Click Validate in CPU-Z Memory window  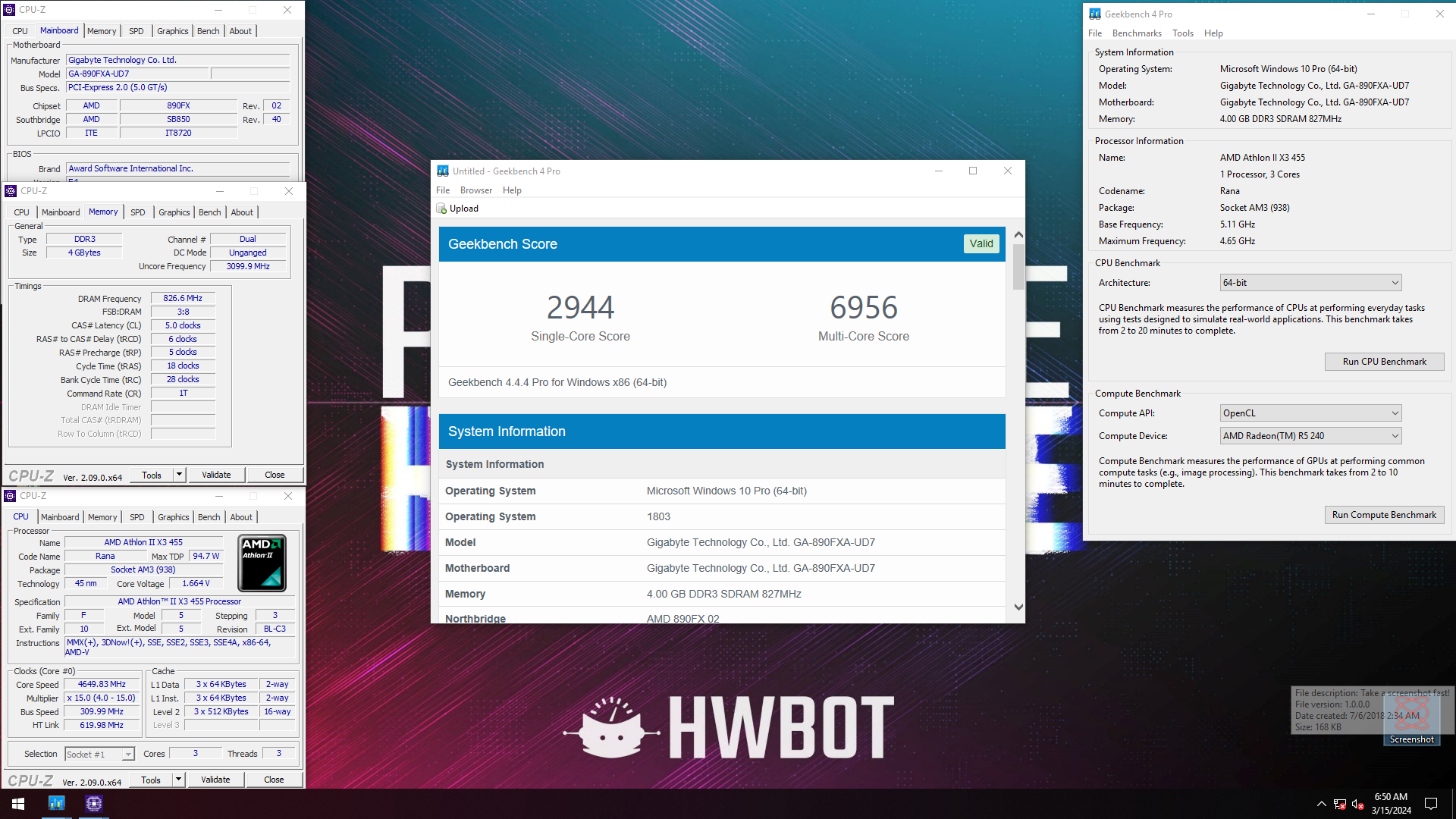(x=216, y=475)
